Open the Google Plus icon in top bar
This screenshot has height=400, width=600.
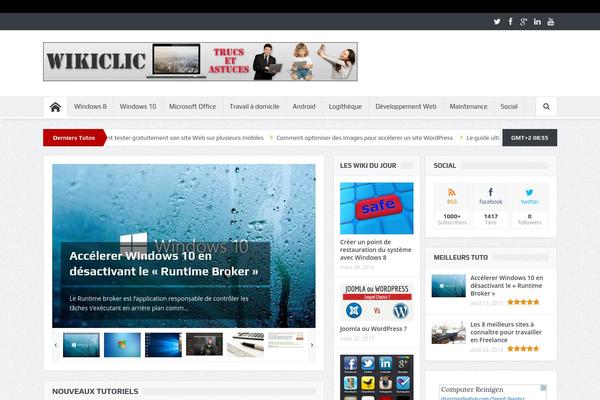(523, 21)
